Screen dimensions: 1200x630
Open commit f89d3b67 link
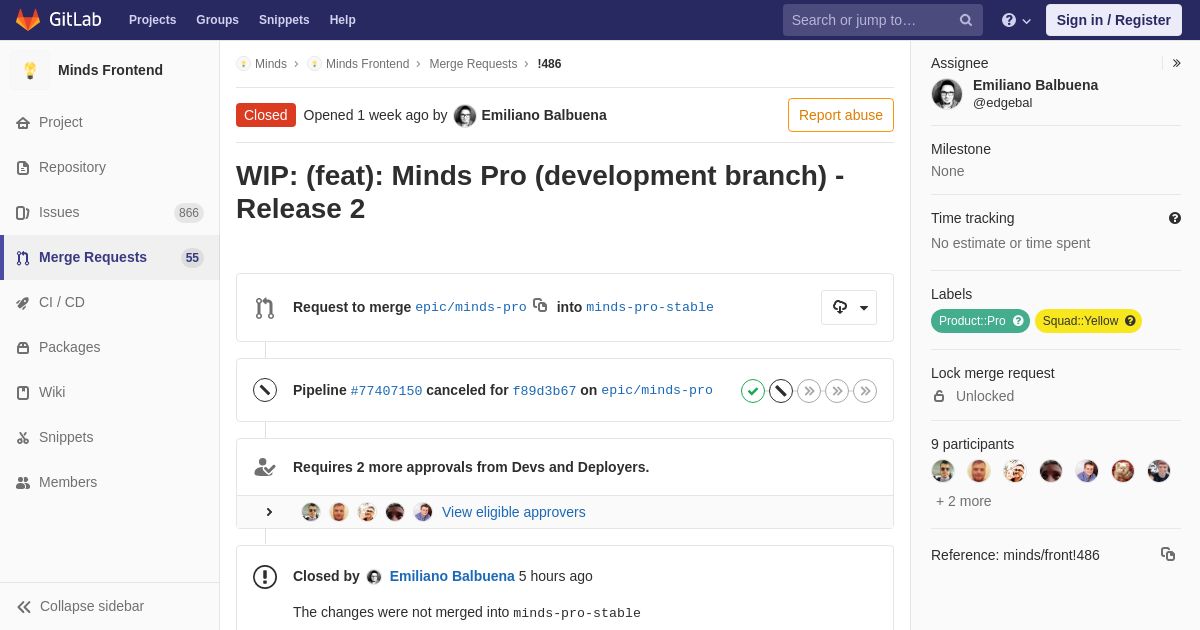[x=544, y=391]
